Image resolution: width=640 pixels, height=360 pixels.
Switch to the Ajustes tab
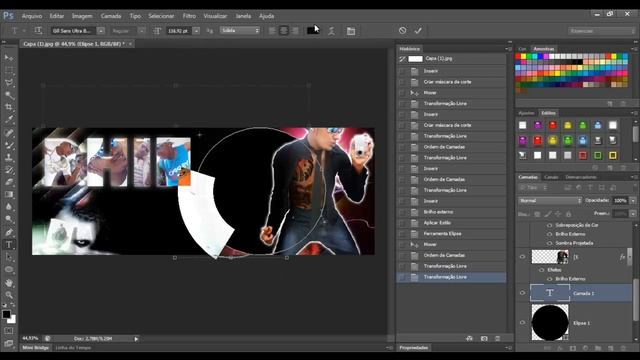click(x=526, y=113)
